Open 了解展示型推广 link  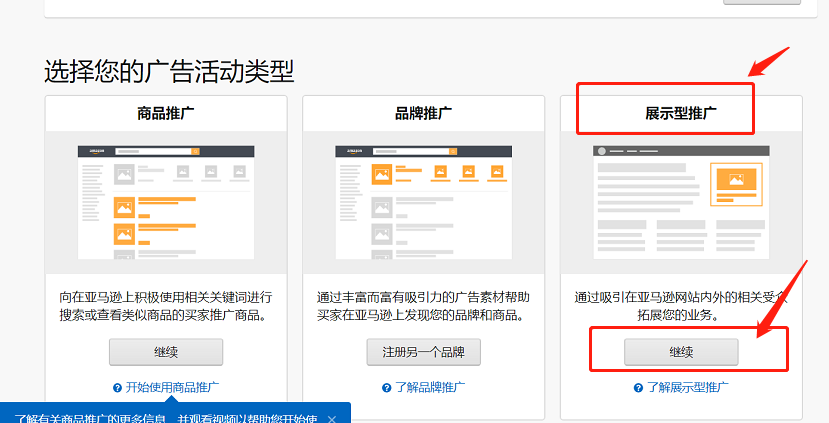tap(688, 388)
